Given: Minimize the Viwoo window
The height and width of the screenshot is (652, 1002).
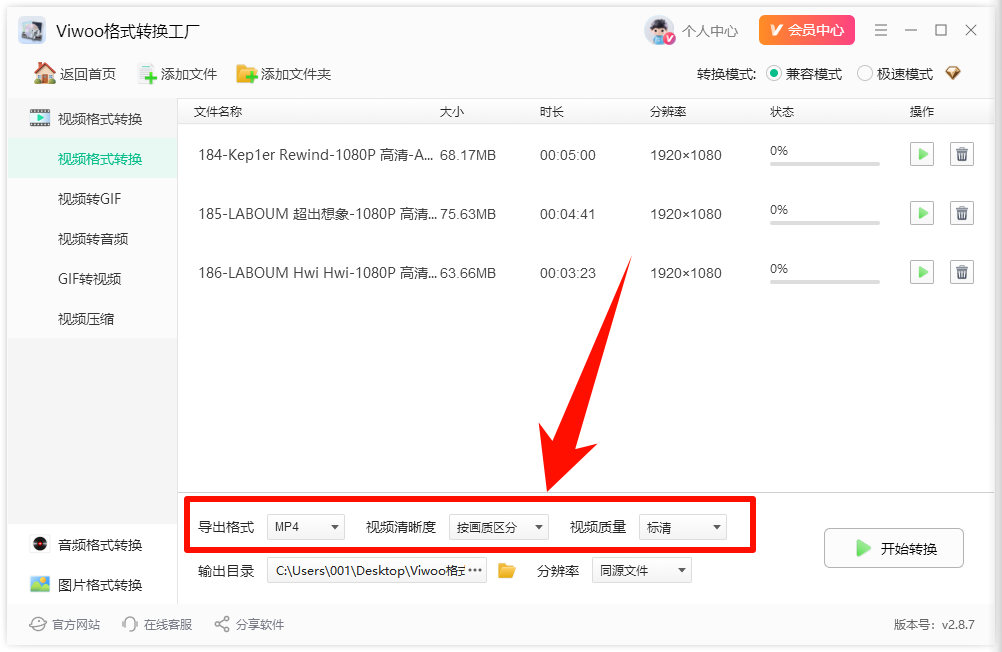Looking at the screenshot, I should [x=911, y=30].
